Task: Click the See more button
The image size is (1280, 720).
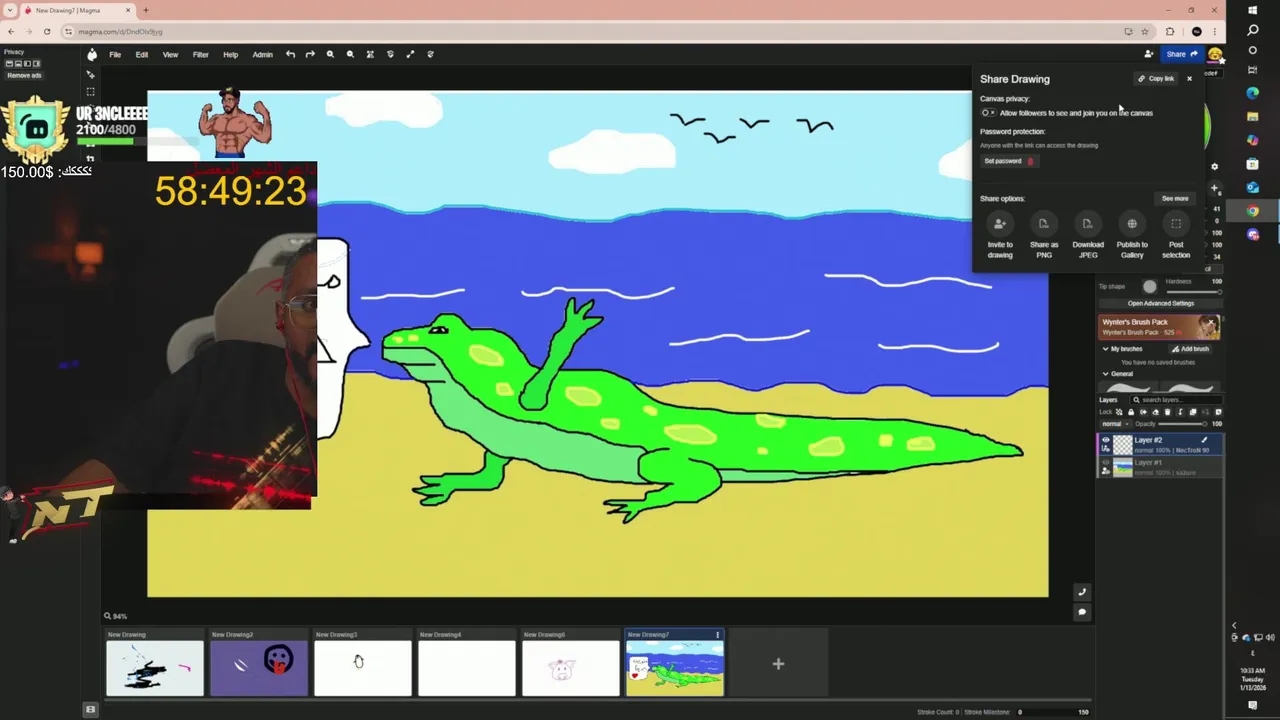Action: 1175,198
